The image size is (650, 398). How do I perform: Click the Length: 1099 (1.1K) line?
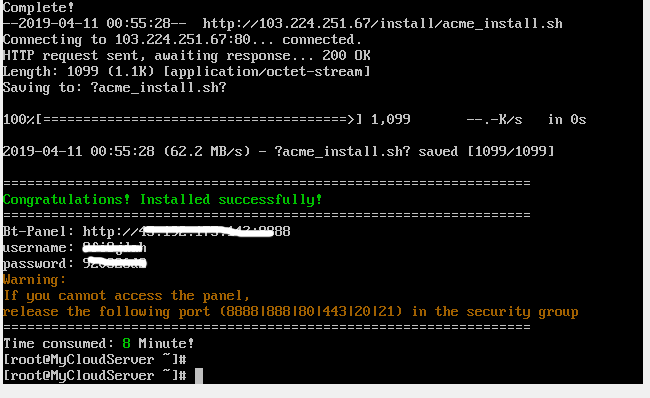click(x=187, y=72)
